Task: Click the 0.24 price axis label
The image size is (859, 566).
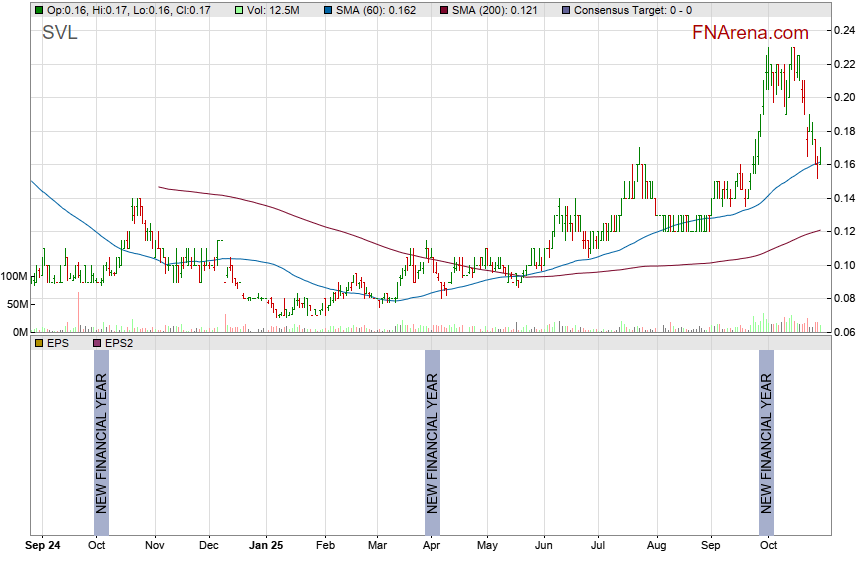Action: tap(843, 31)
